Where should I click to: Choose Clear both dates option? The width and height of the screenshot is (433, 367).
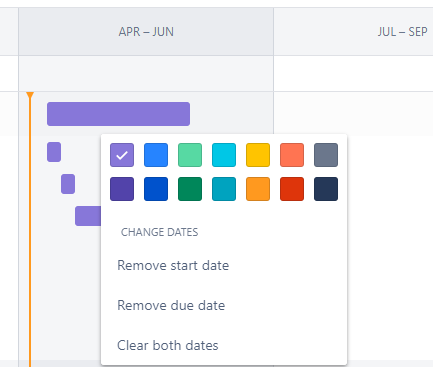coord(224,345)
